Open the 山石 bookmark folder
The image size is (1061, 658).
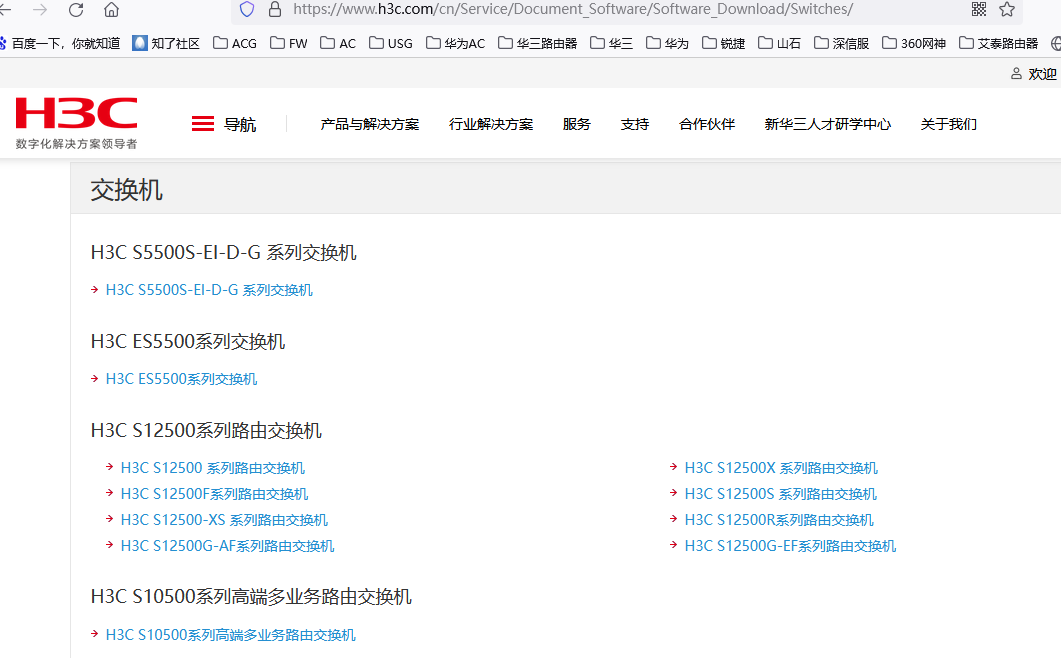779,43
